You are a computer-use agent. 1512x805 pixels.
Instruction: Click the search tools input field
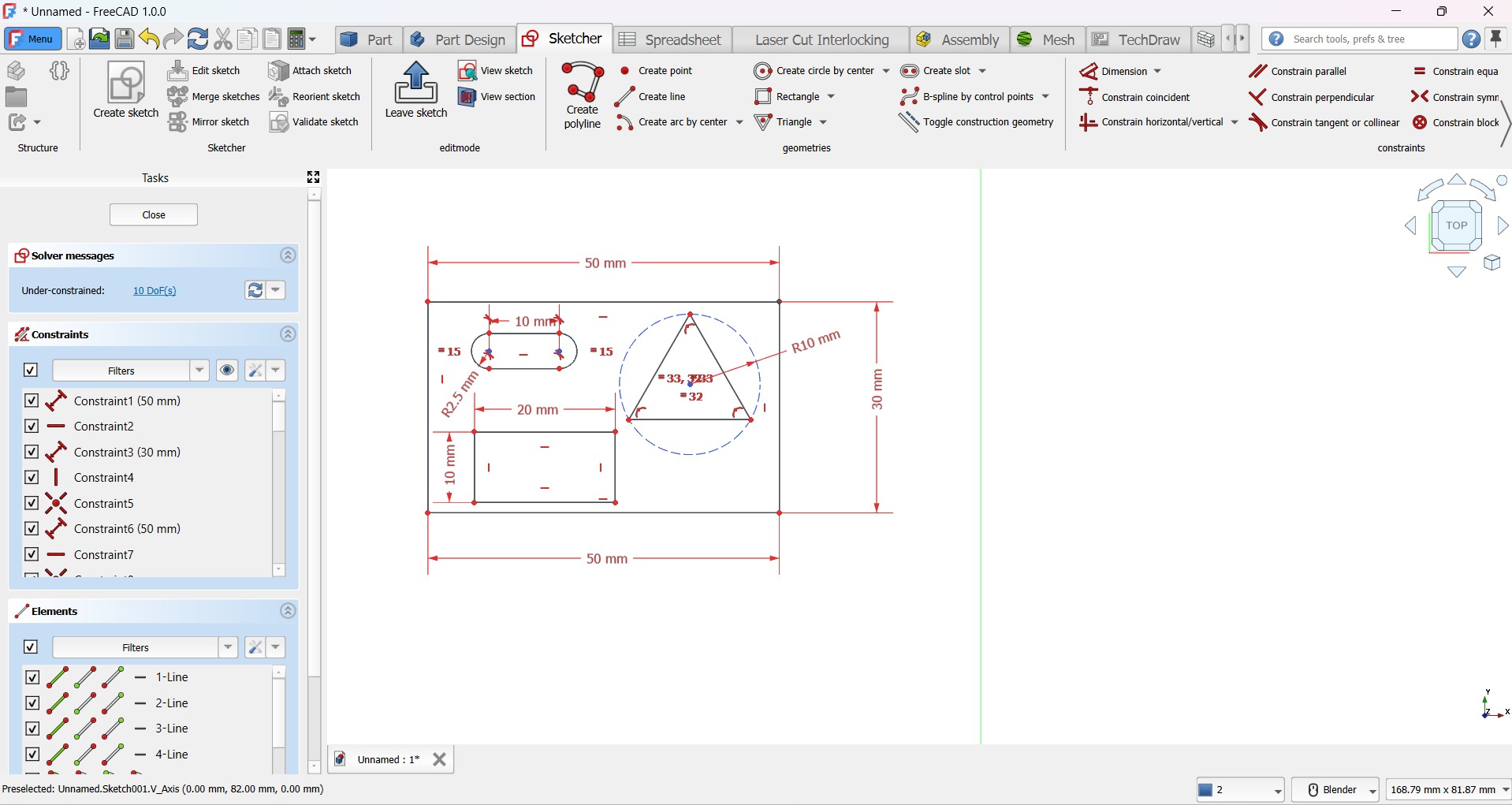[x=1360, y=39]
